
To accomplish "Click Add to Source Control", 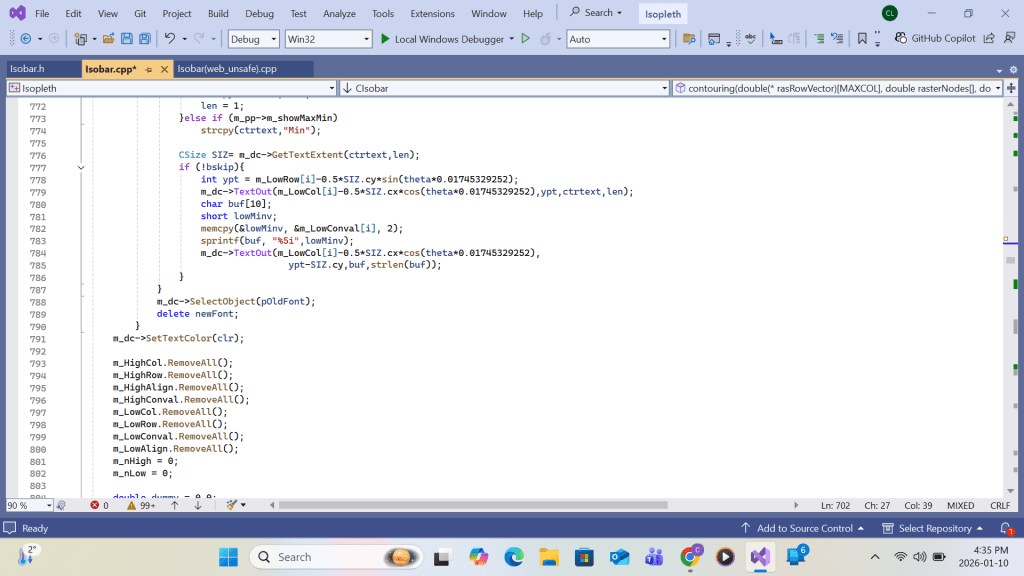I will pos(803,528).
